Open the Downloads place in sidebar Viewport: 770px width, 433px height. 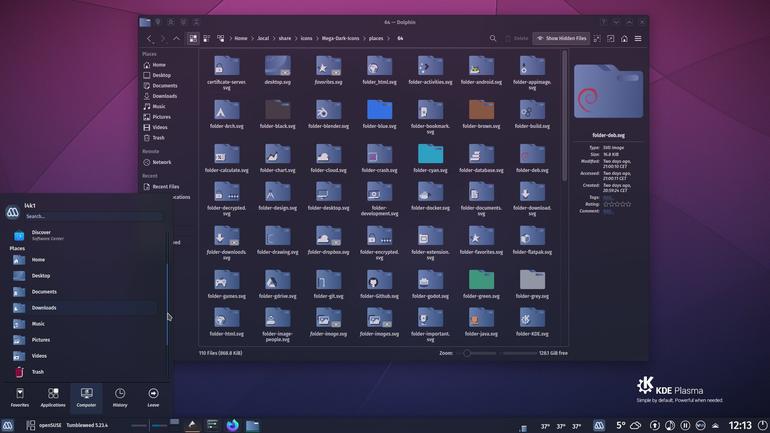click(x=165, y=96)
